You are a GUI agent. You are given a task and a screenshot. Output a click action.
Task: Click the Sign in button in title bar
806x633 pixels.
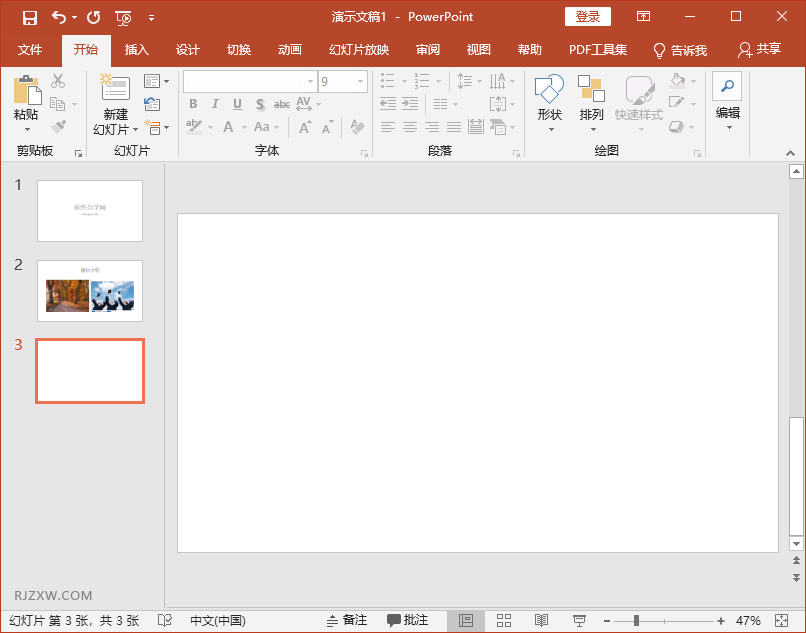click(588, 17)
